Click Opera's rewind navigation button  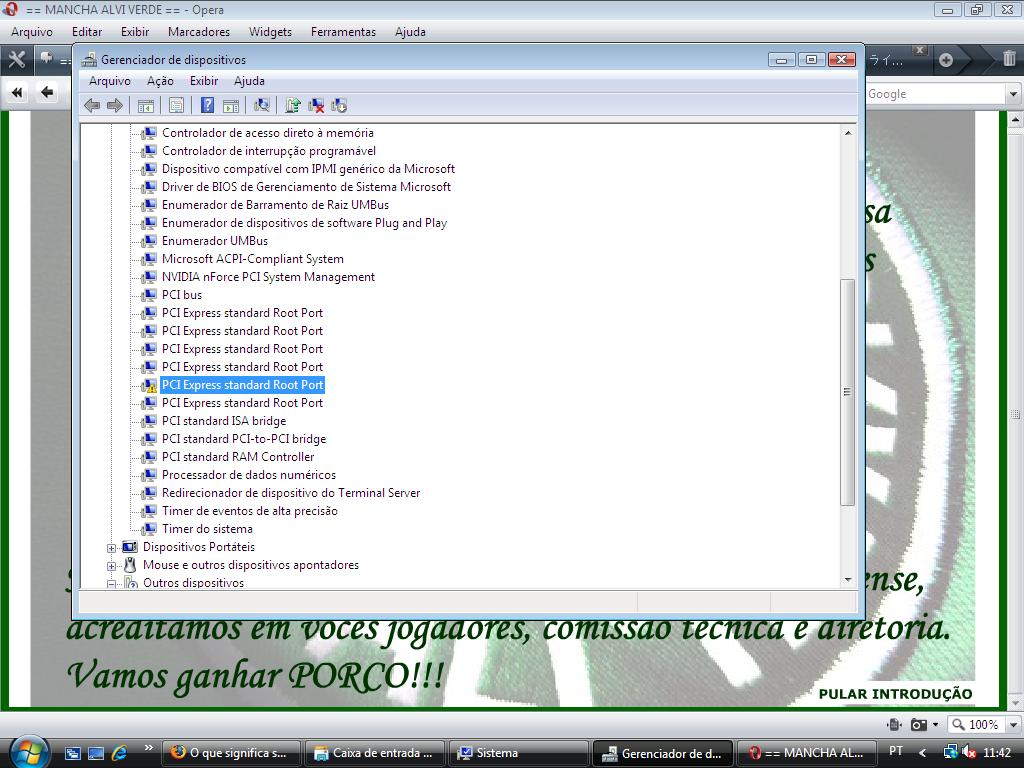point(17,93)
